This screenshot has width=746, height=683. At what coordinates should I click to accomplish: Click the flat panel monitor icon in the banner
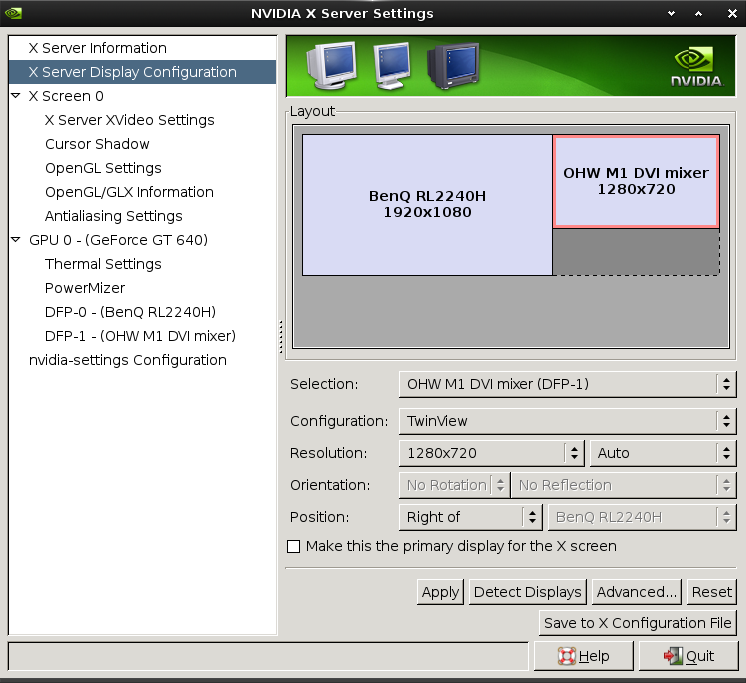pos(392,66)
